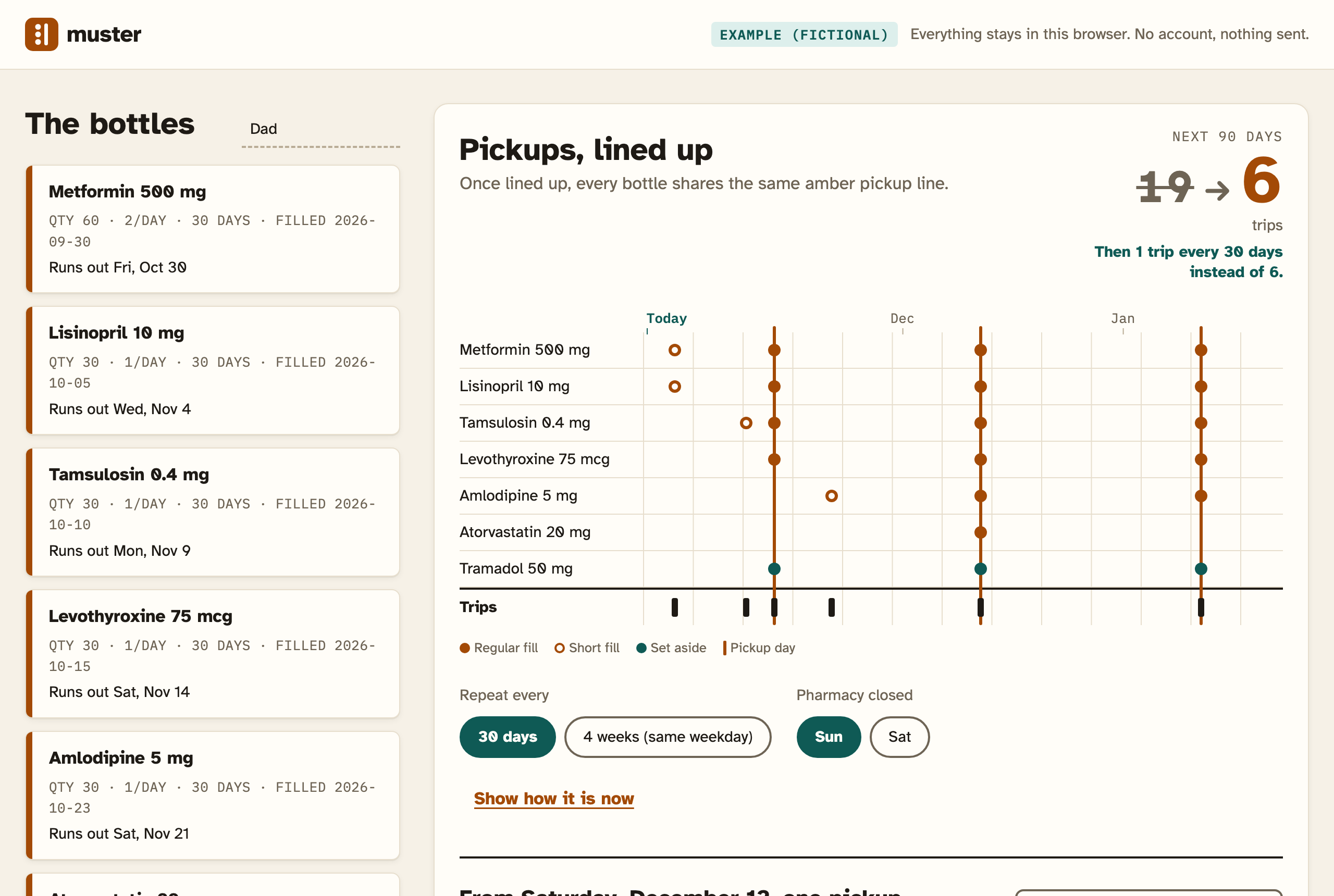Screen dimensions: 1334x896
Task: Click Lisinopril short fill marker on chart
Action: tap(674, 387)
